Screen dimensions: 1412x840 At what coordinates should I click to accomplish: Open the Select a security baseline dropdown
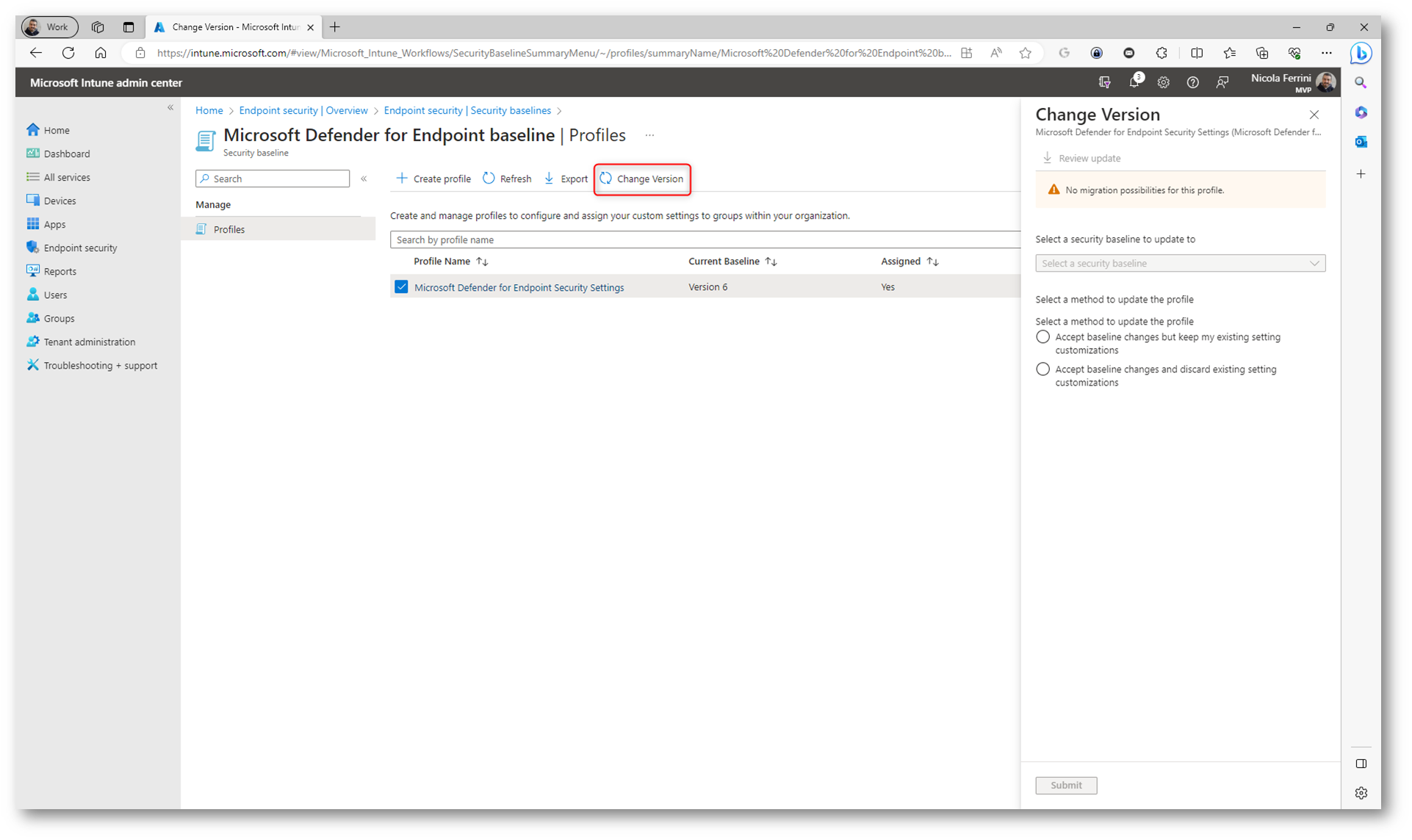(1180, 263)
